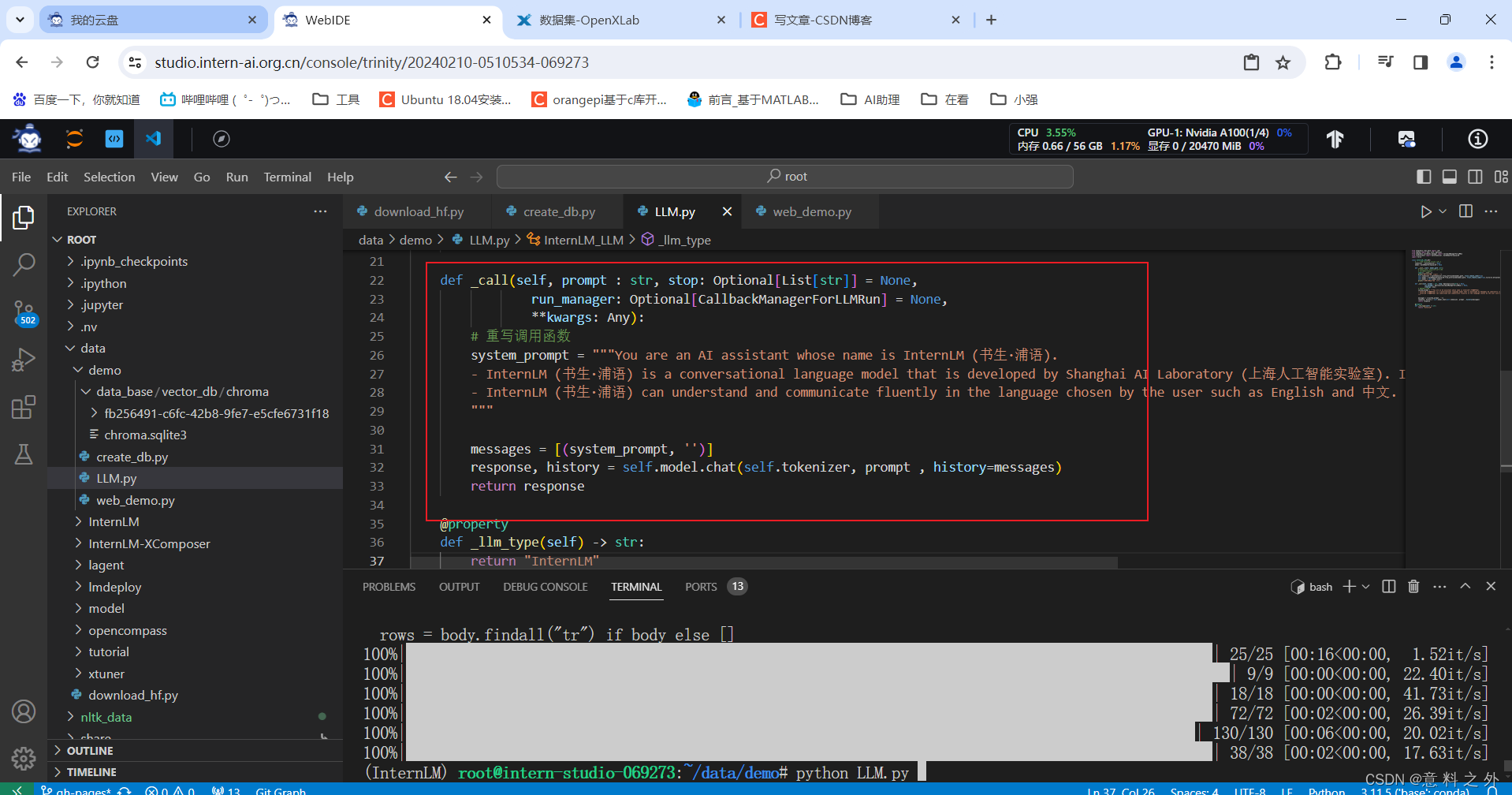The height and width of the screenshot is (795, 1512).
Task: Open the Testing flask icon
Action: coord(24,454)
